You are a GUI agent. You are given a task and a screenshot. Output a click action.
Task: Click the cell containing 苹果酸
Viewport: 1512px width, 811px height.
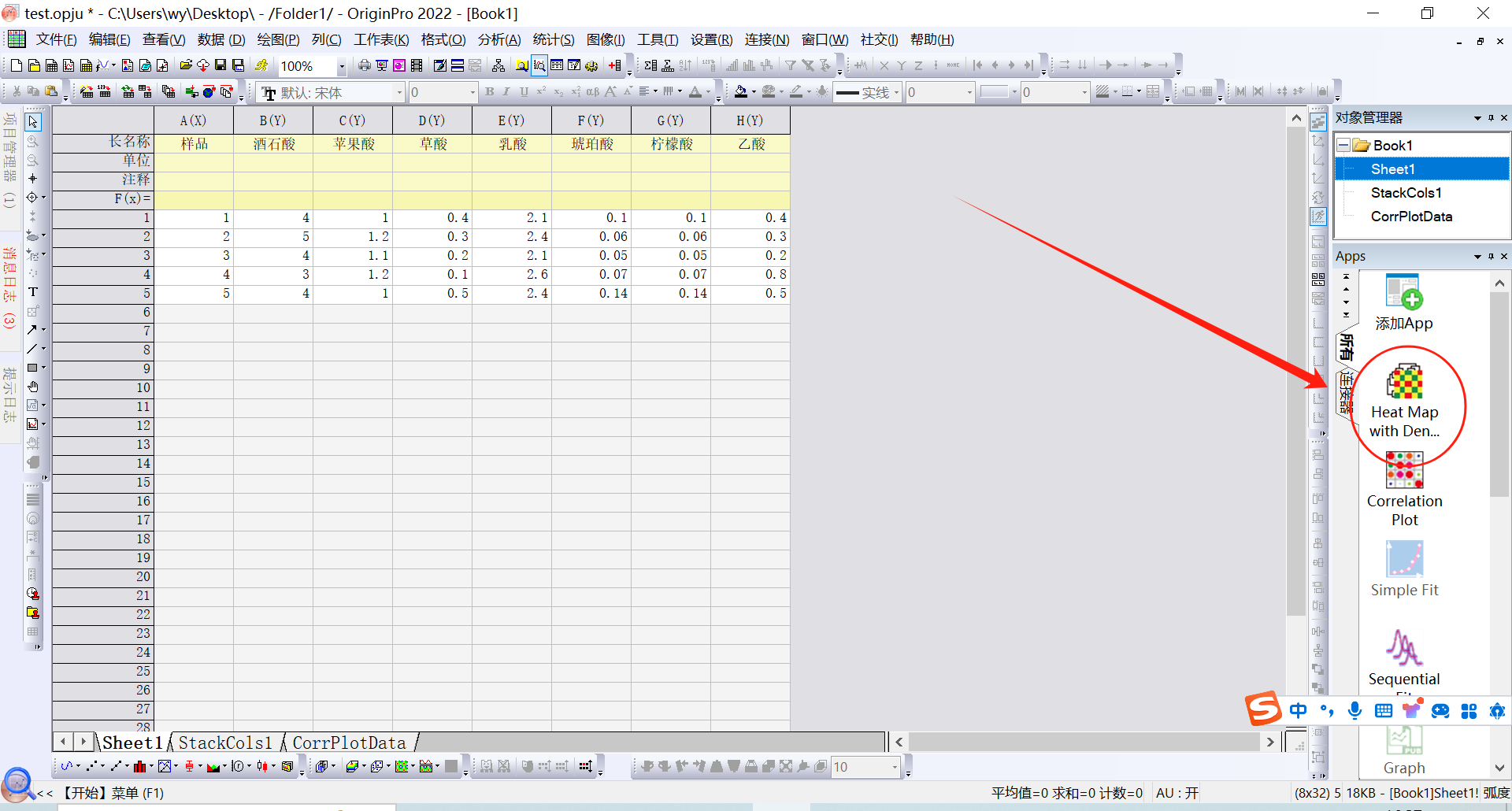point(353,144)
